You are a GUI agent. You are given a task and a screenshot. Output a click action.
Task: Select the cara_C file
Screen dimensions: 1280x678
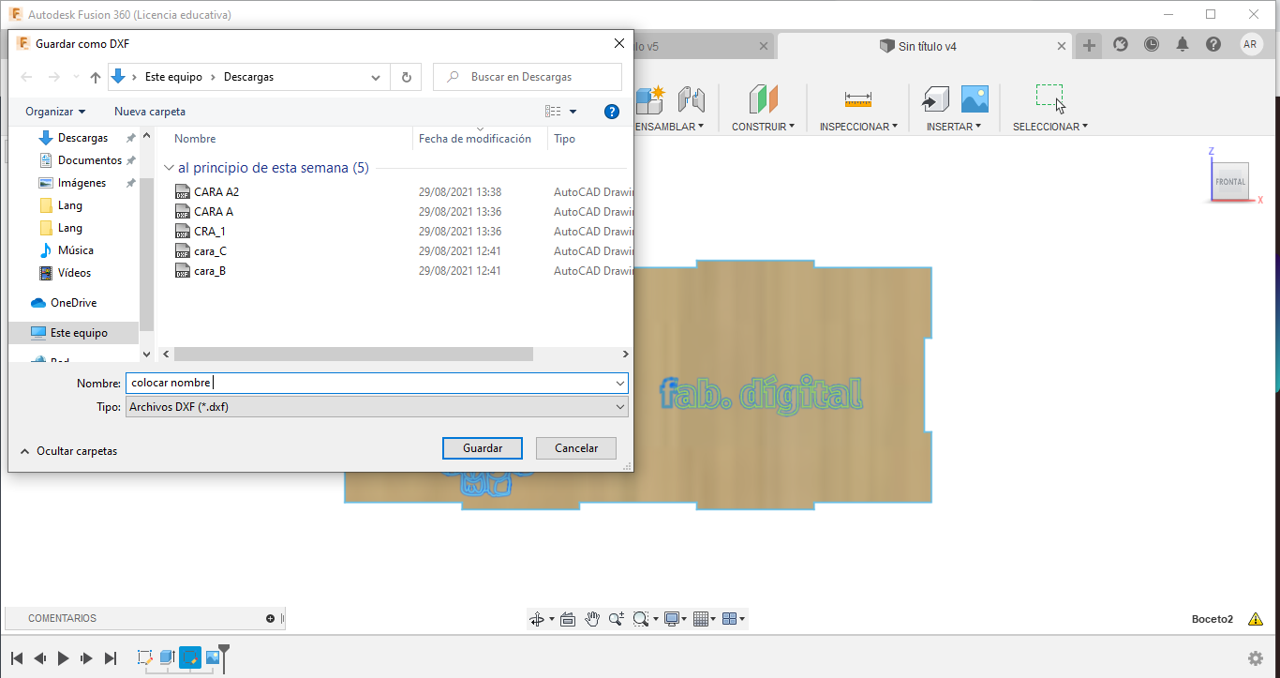(x=210, y=251)
